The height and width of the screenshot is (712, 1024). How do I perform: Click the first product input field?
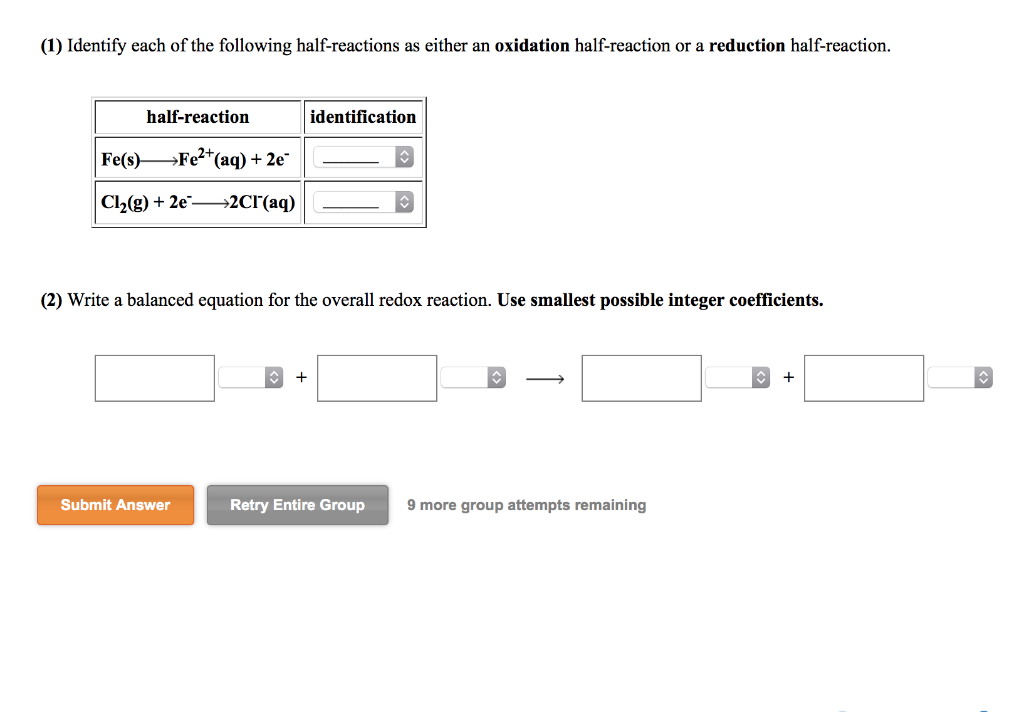coord(641,377)
